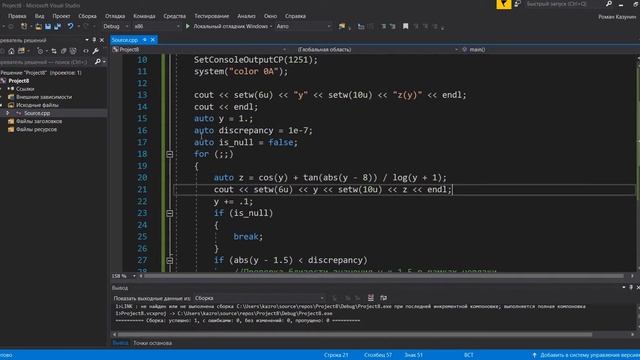640x360 pixels.
Task: Click the Save All icon in the toolbar
Action: pyautogui.click(x=58, y=26)
